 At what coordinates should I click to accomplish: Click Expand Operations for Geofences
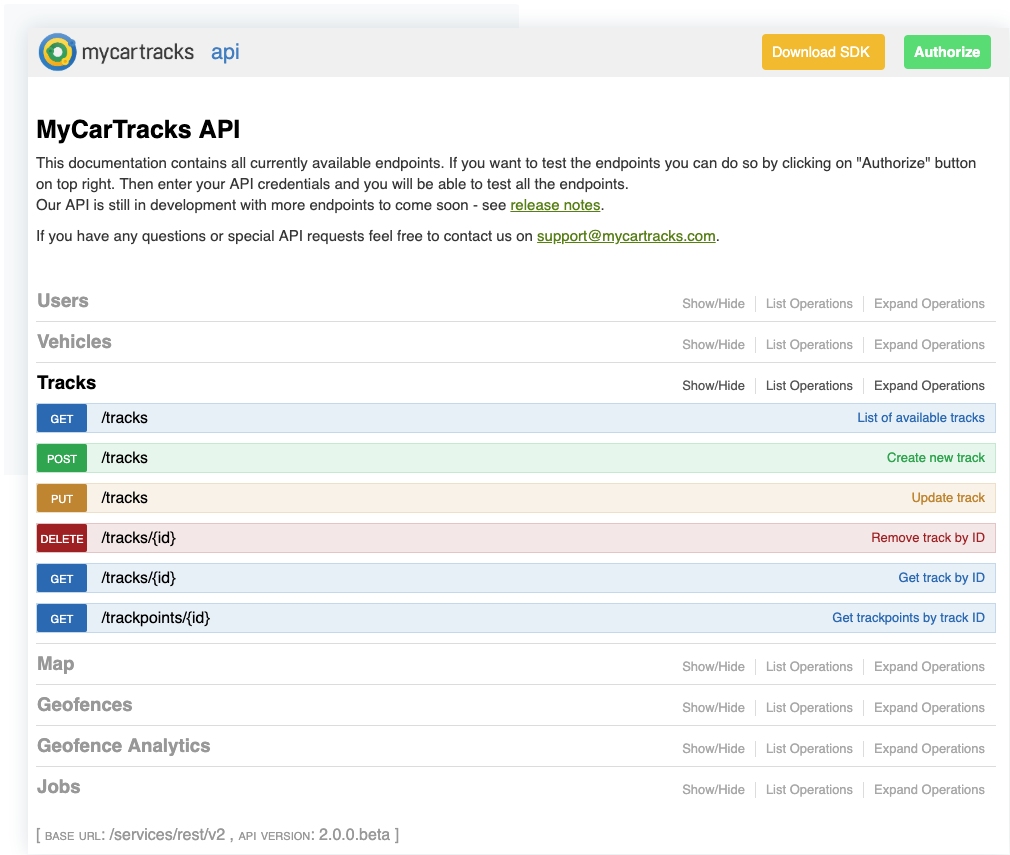click(x=929, y=707)
